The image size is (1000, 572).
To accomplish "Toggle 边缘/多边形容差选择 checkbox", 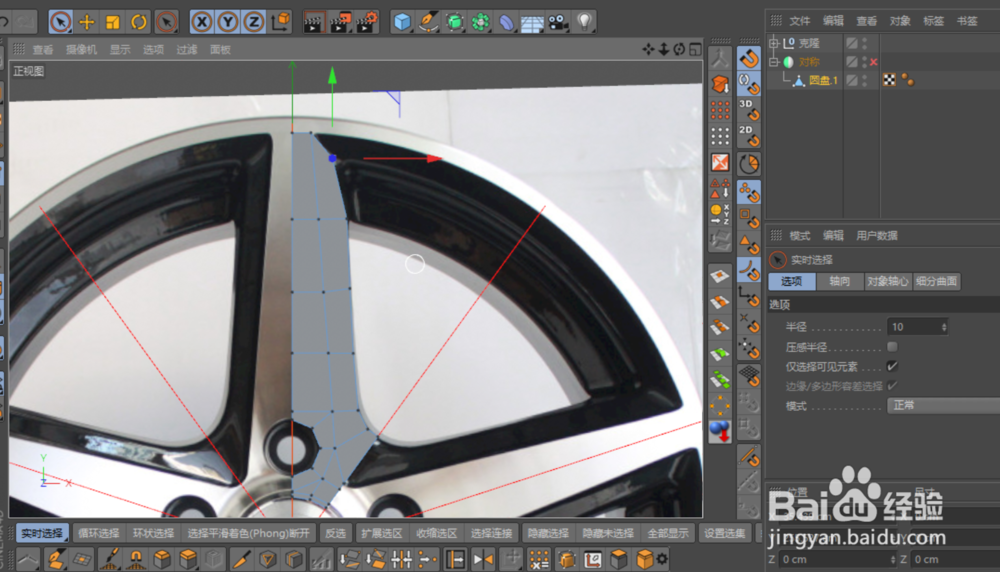I will pyautogui.click(x=892, y=385).
